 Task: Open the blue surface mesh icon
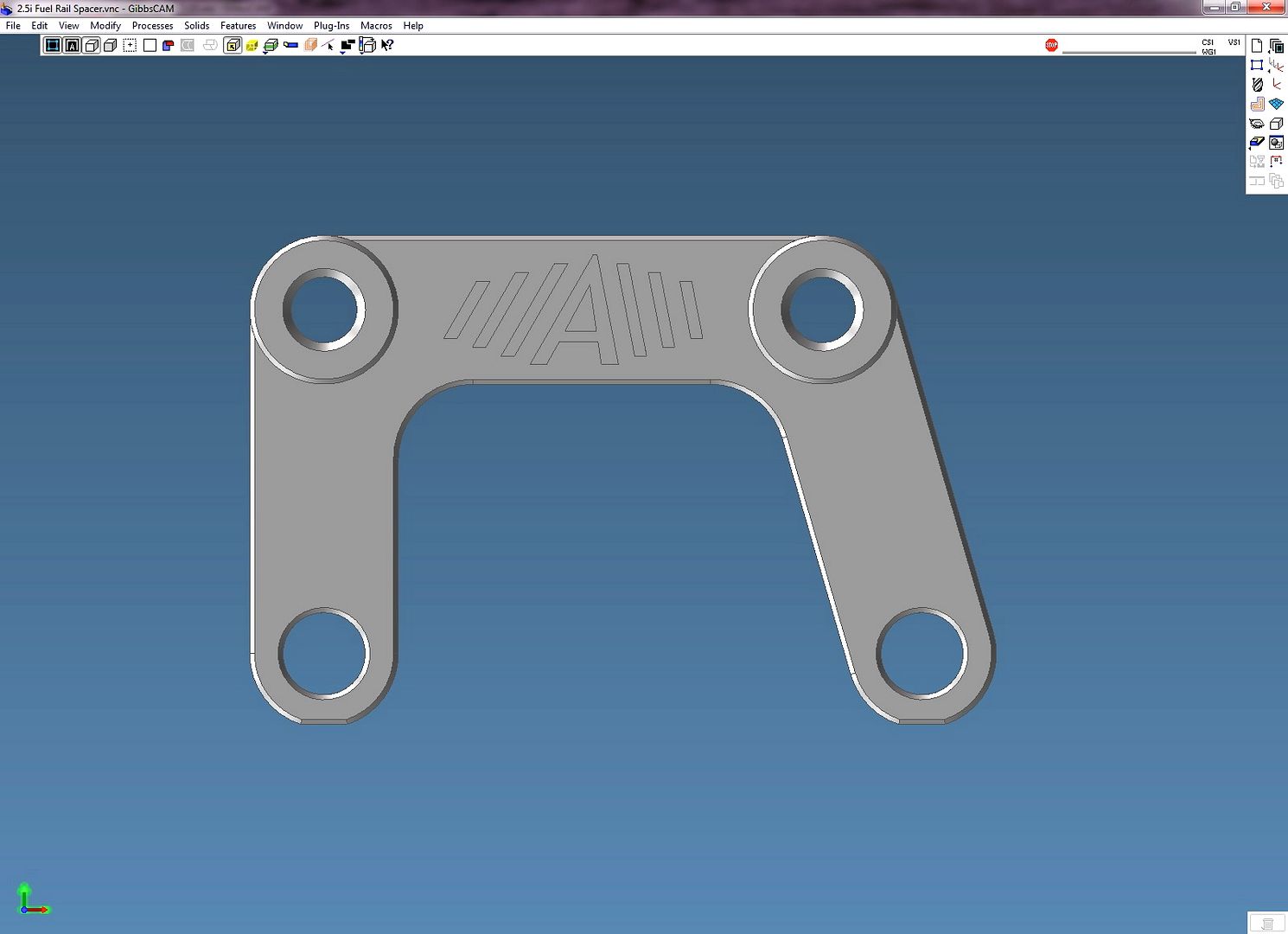tap(1276, 104)
